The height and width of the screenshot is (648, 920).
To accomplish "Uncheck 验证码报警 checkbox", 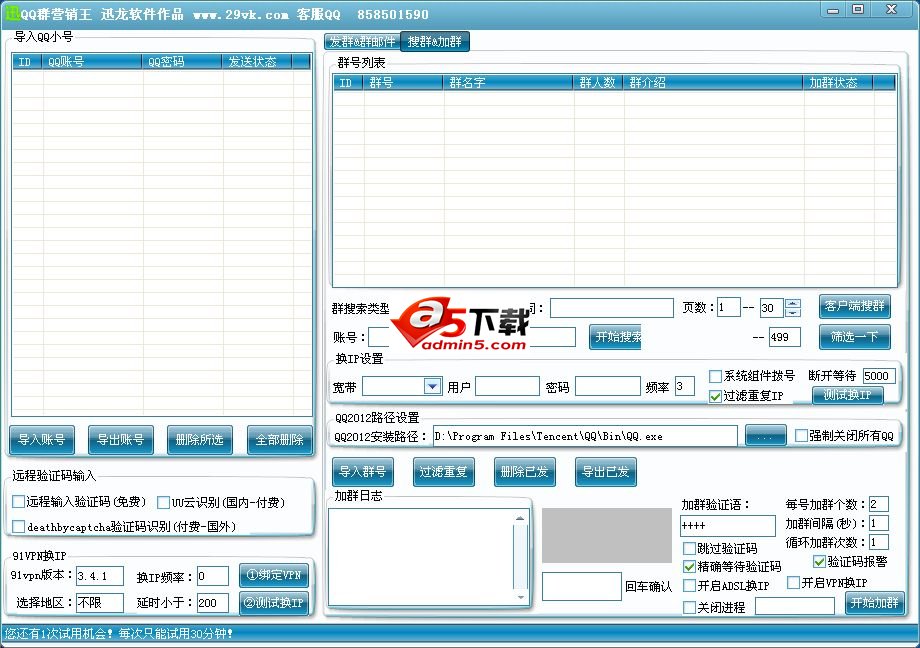I will (820, 562).
